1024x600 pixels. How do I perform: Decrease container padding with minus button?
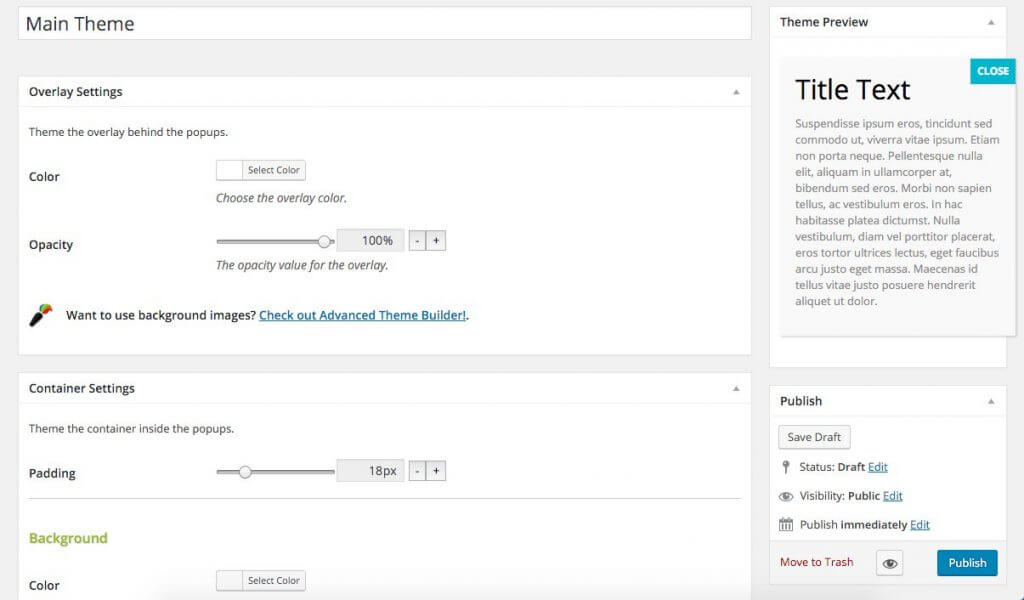pos(416,471)
